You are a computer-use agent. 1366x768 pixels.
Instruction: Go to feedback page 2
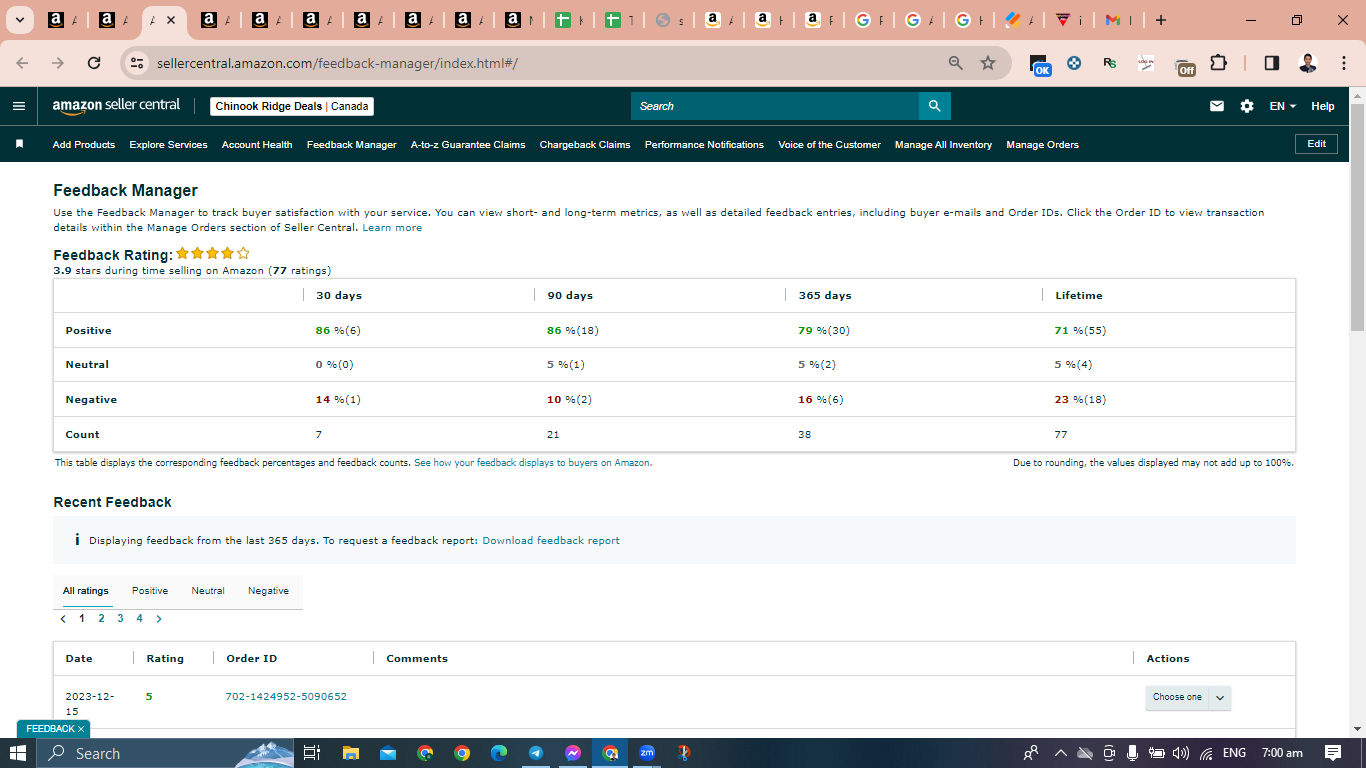tap(101, 618)
